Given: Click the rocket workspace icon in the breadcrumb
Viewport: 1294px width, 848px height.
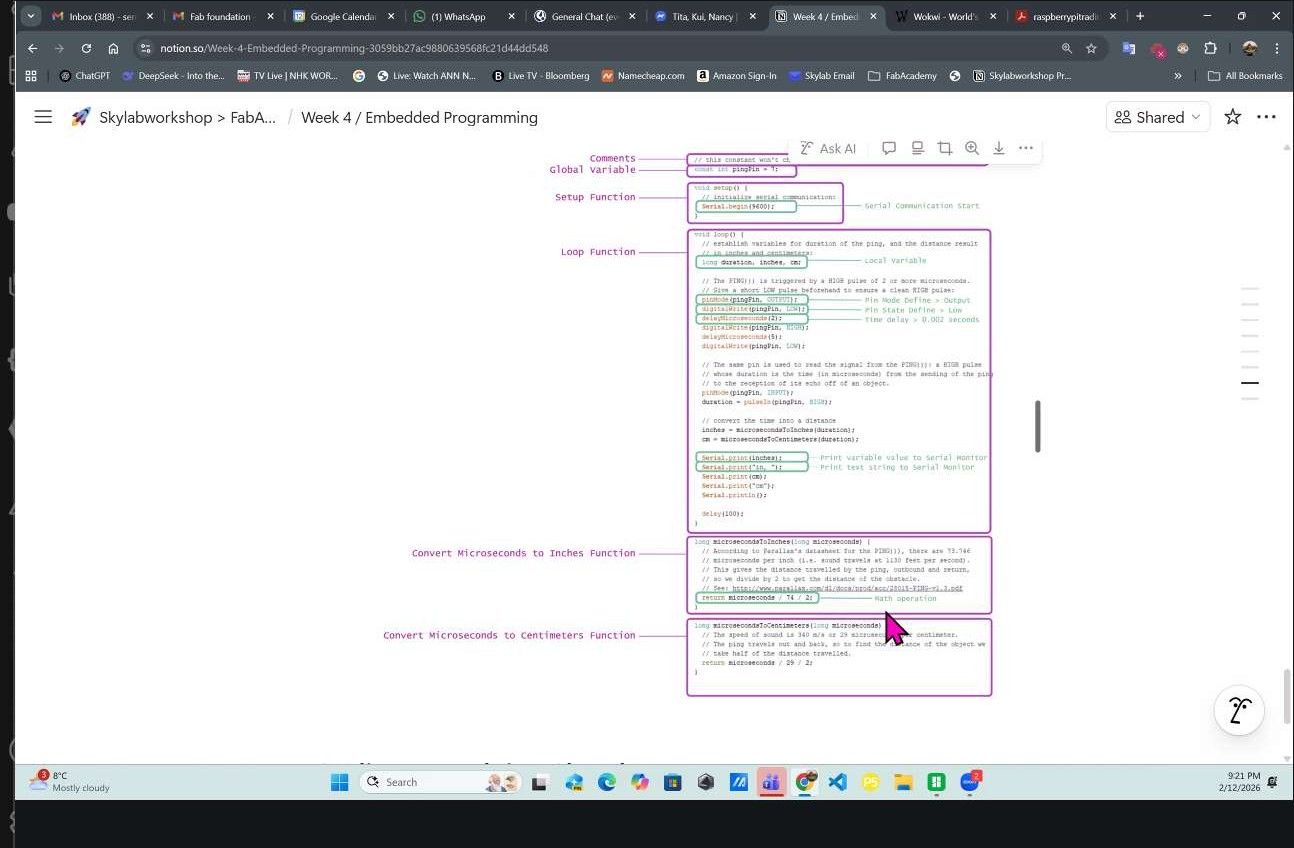Looking at the screenshot, I should (x=80, y=117).
